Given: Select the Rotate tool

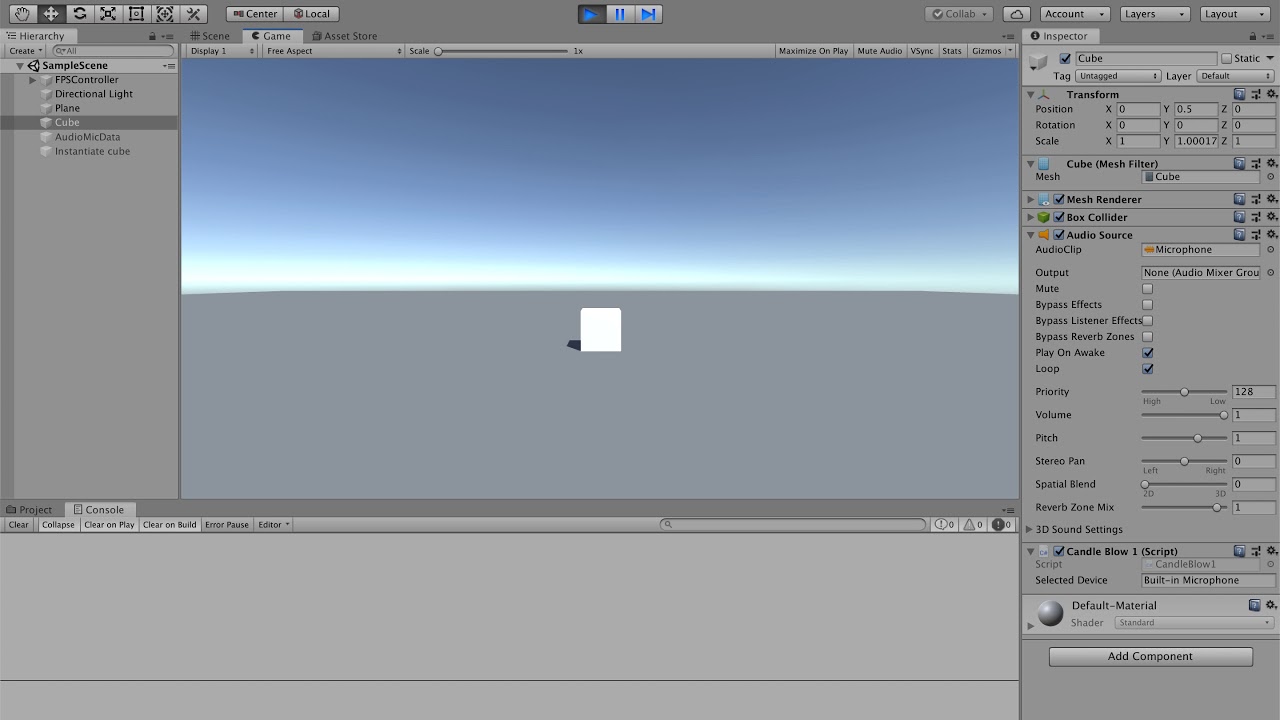Looking at the screenshot, I should [x=79, y=14].
